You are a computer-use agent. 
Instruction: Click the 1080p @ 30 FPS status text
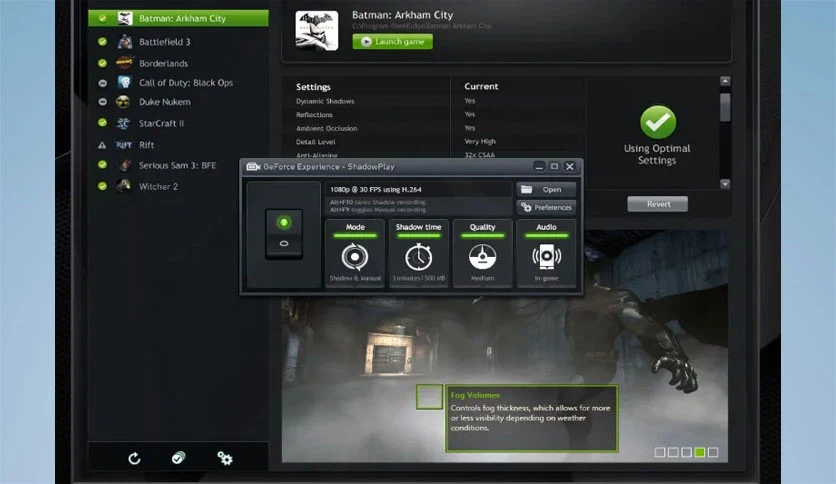click(x=376, y=189)
